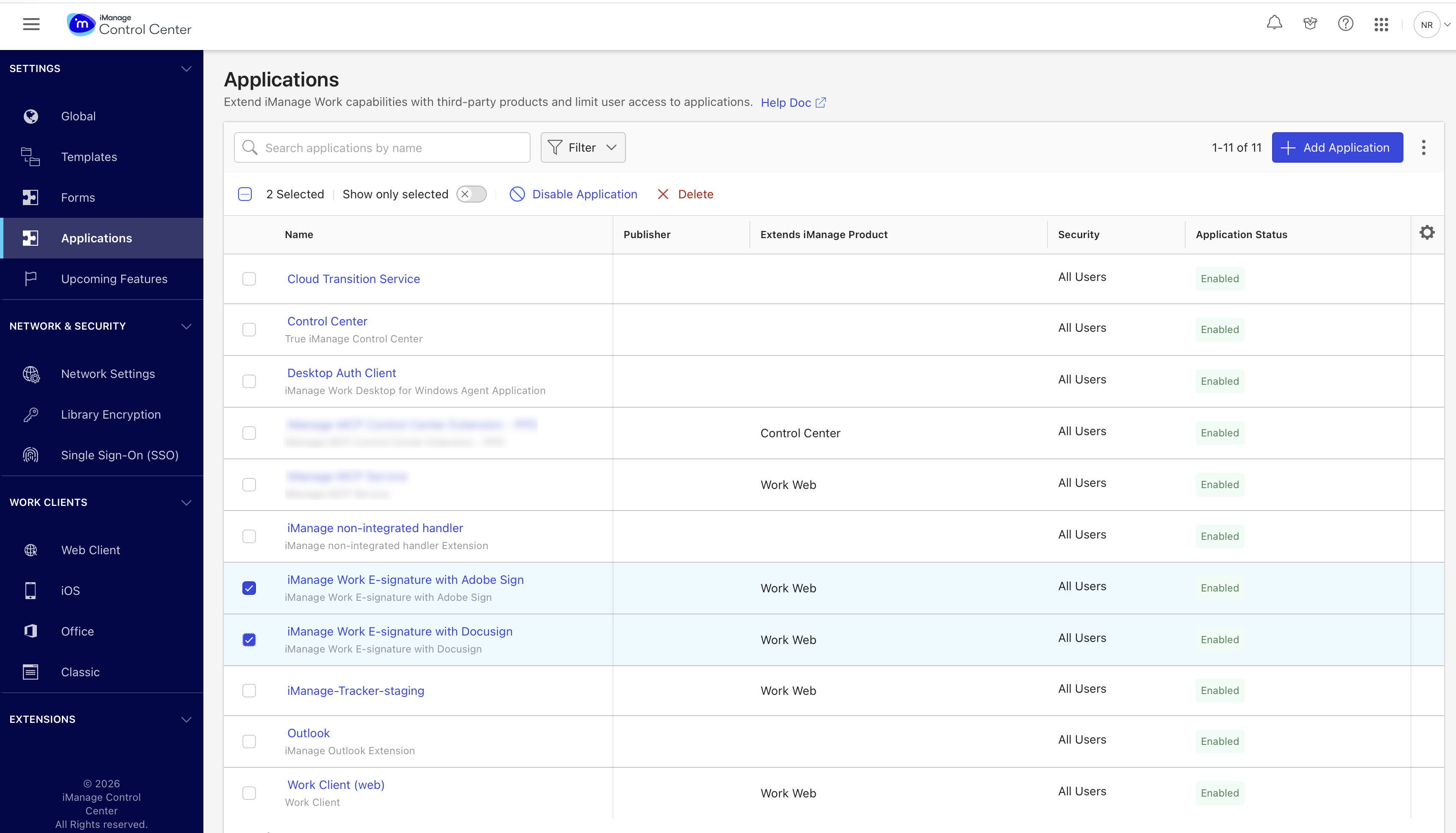Select Applications in the sidebar

pyautogui.click(x=102, y=238)
